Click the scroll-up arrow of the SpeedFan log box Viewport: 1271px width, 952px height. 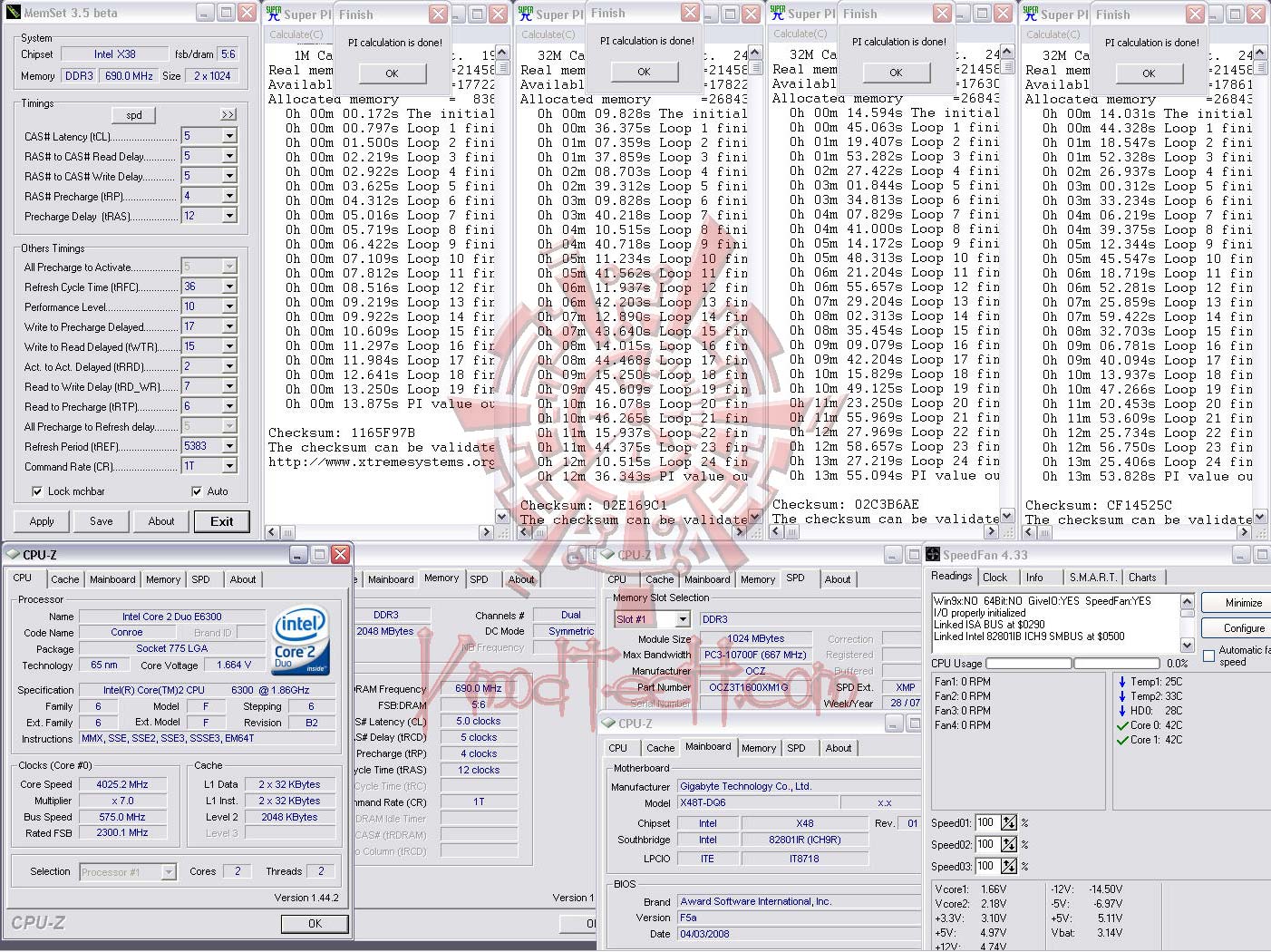pyautogui.click(x=1187, y=601)
